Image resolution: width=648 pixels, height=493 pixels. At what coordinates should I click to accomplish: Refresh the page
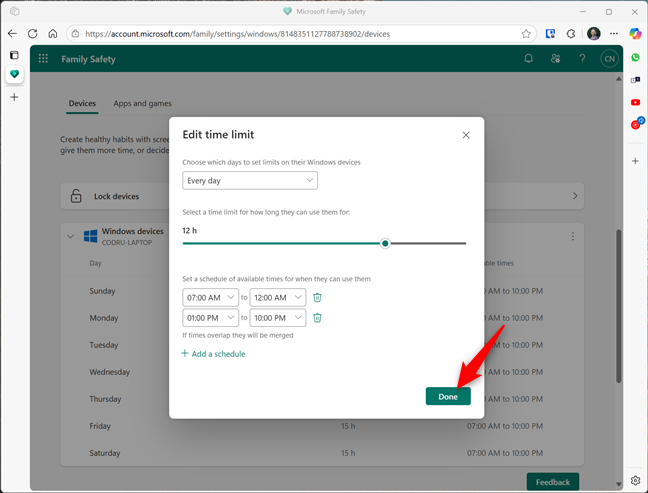pyautogui.click(x=33, y=33)
